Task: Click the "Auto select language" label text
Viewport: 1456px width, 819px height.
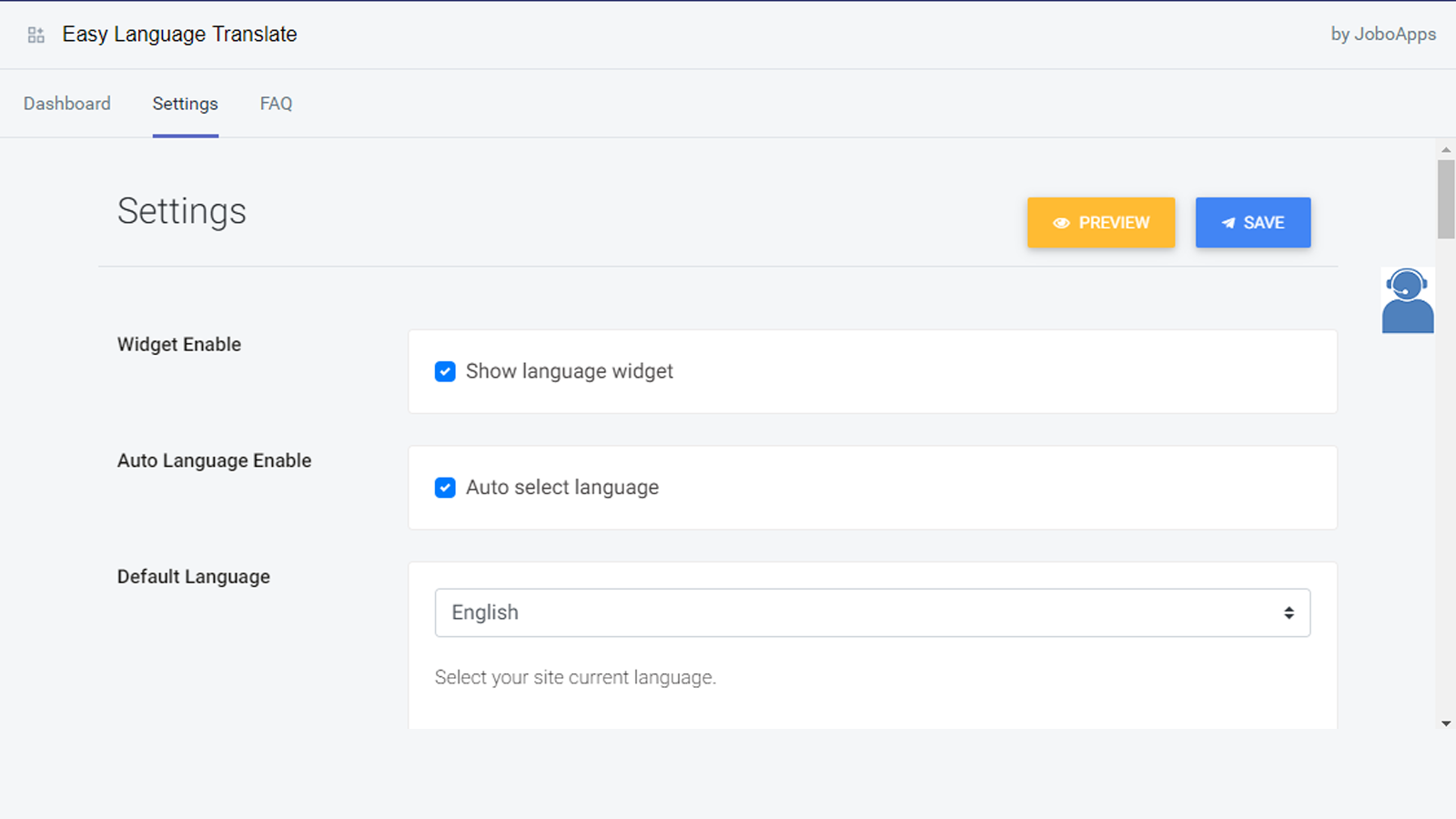Action: tap(561, 488)
